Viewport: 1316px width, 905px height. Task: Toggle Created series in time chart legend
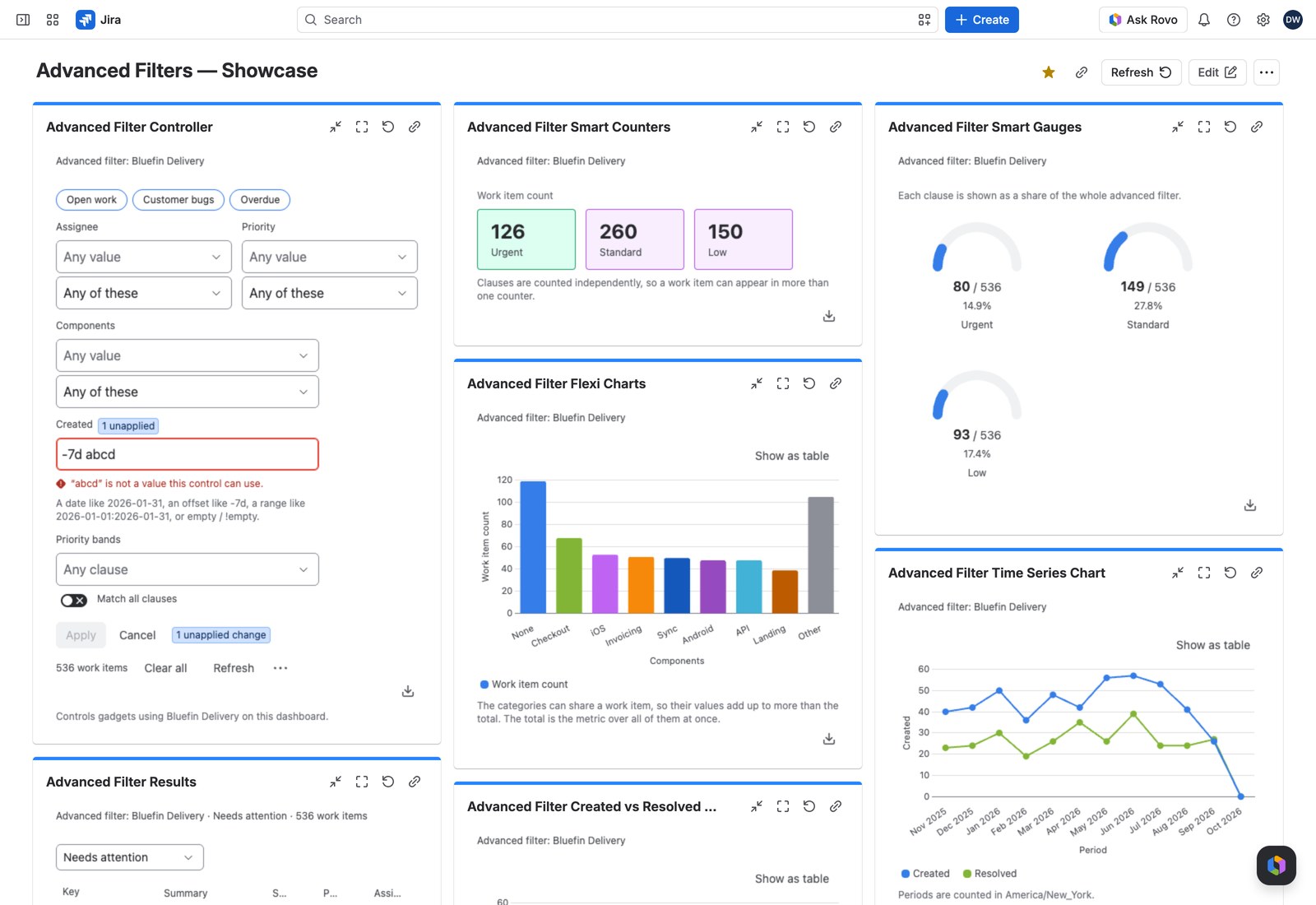point(925,874)
